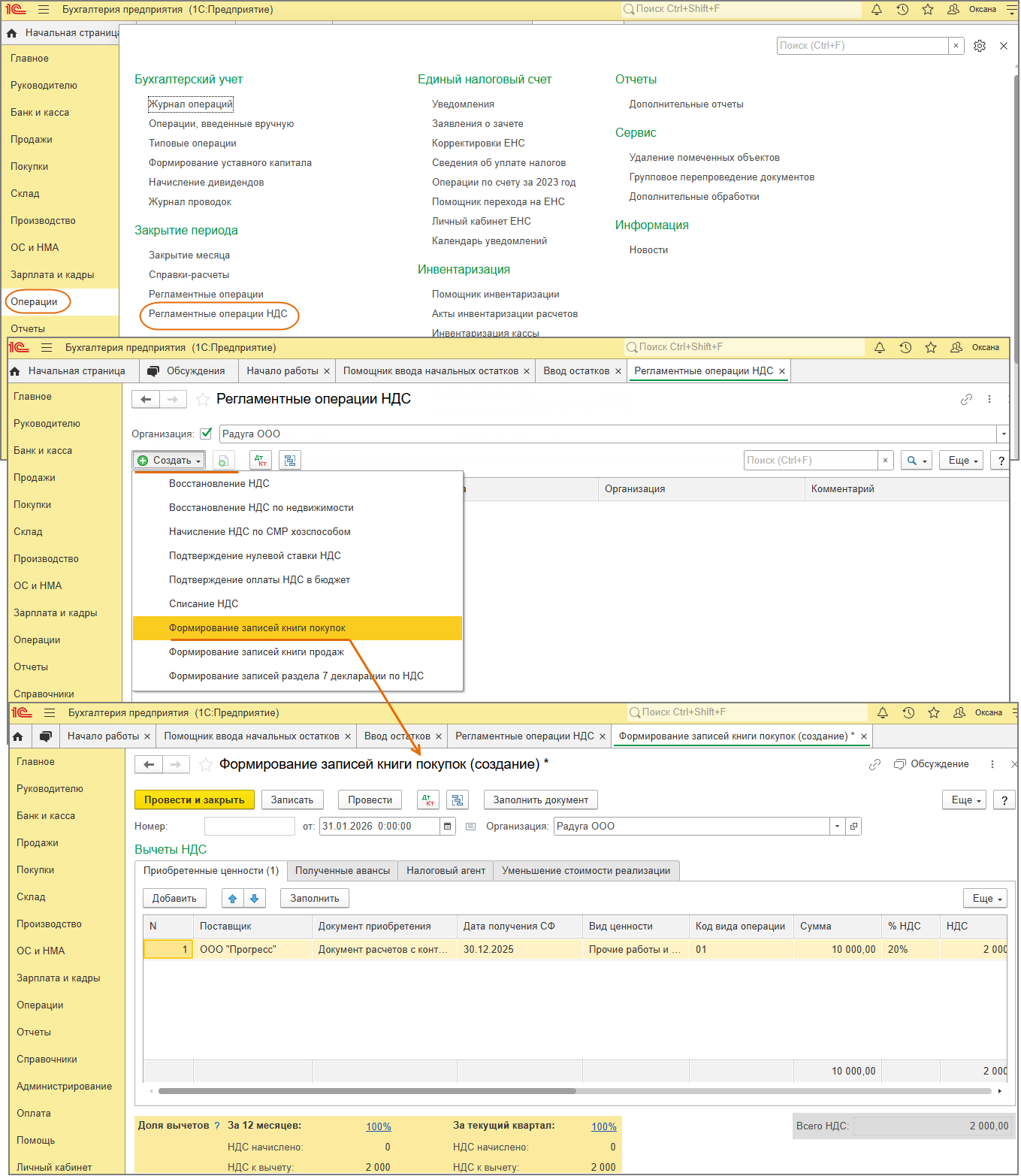Open the Закрытие месяца link

point(189,255)
